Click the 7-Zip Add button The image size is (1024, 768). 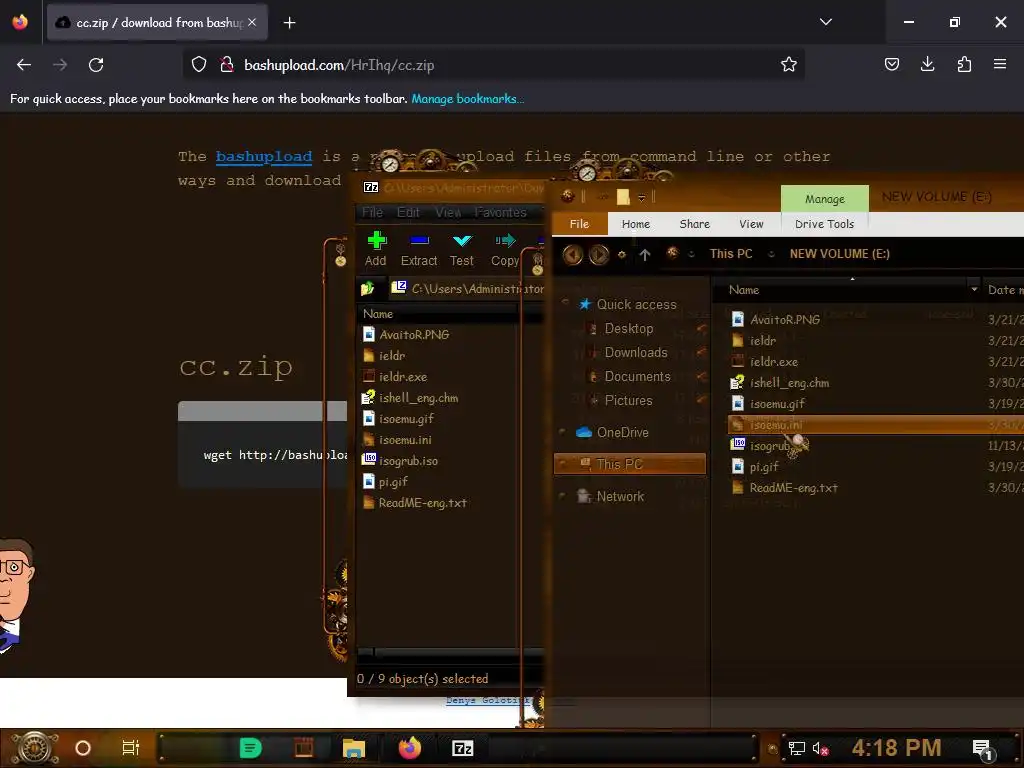click(376, 249)
